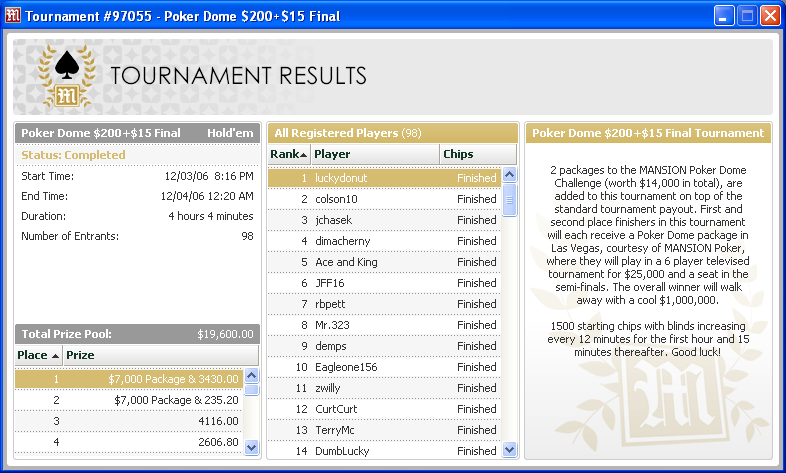
Task: Select second place $7,000 Package & 235.20 prize
Action: pos(129,400)
